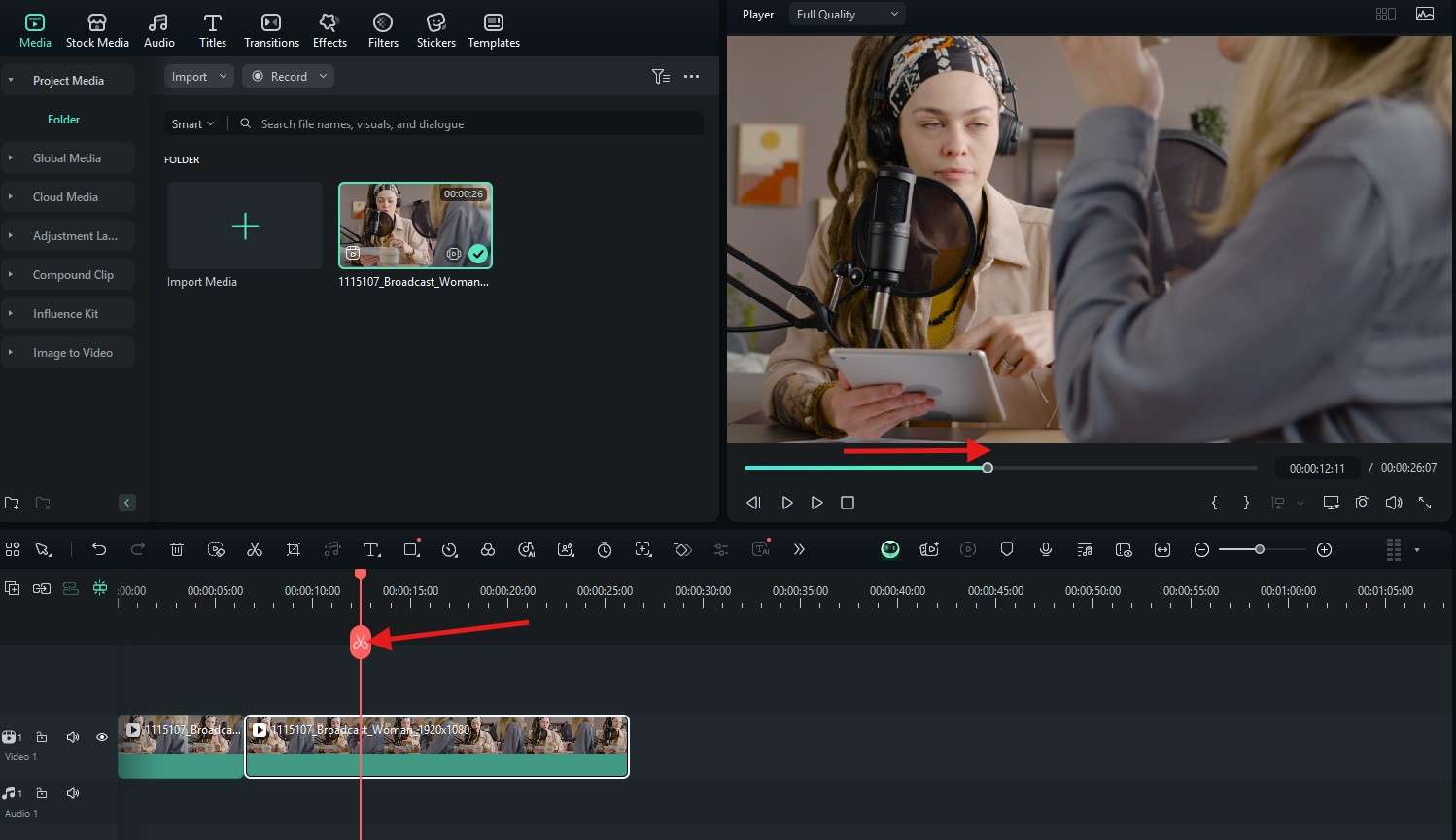Zoom in timeline with plus button
1456x840 pixels.
coord(1324,549)
